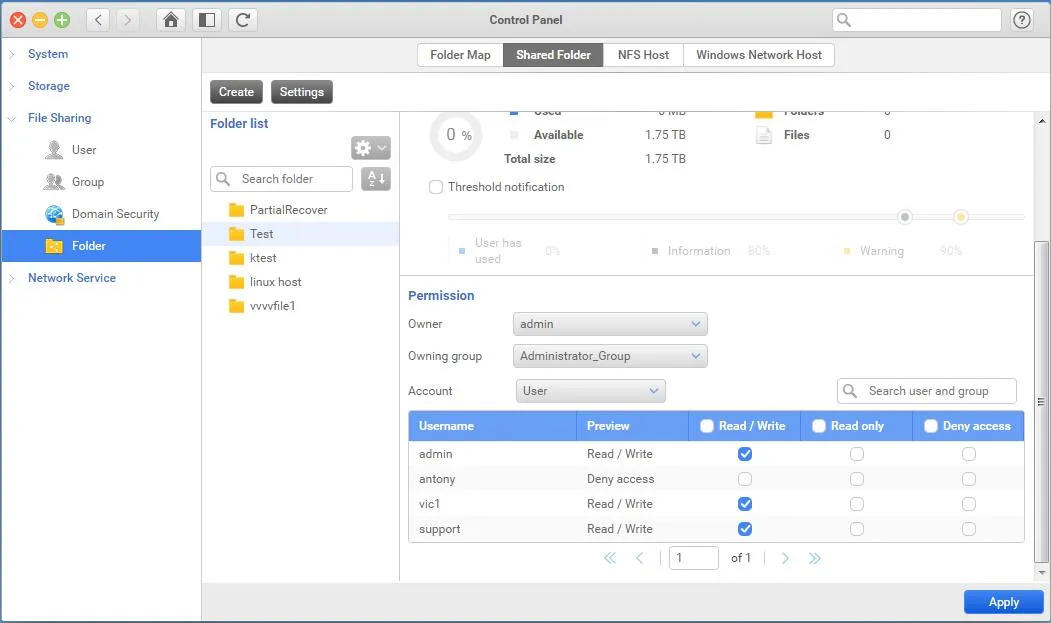Screen dimensions: 1051x623
Task: Select the Test folder
Action: click(x=300, y=234)
